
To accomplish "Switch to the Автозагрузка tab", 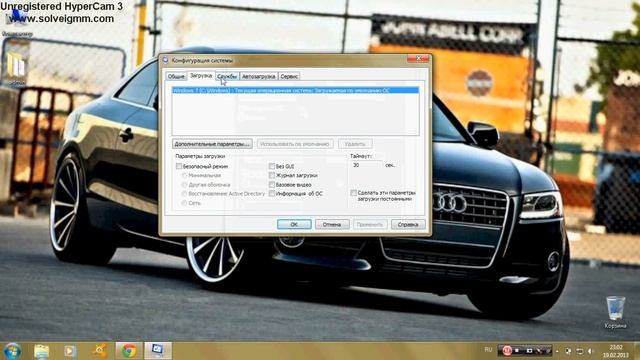I will [258, 76].
